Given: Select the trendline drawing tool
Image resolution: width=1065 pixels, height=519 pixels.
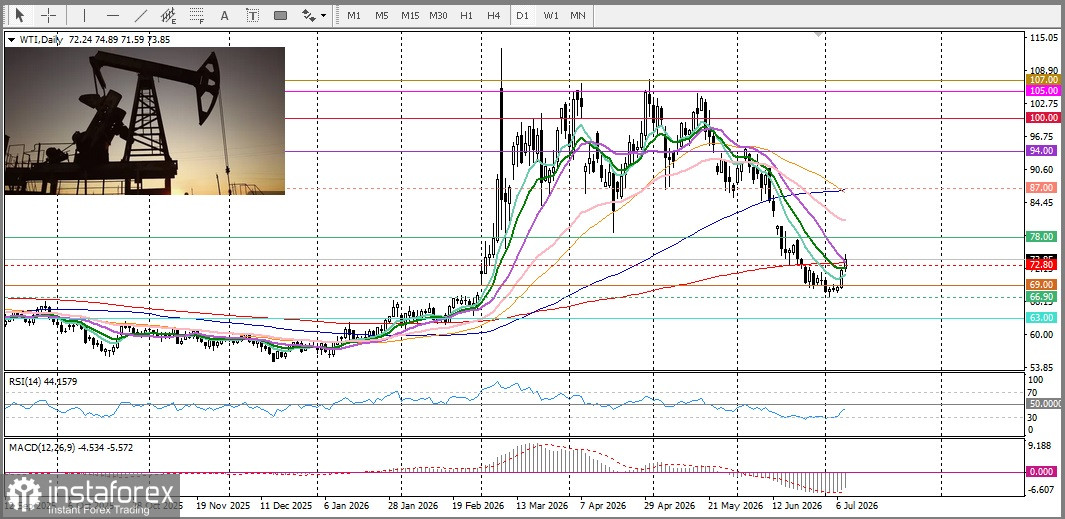Looking at the screenshot, I should coord(141,15).
